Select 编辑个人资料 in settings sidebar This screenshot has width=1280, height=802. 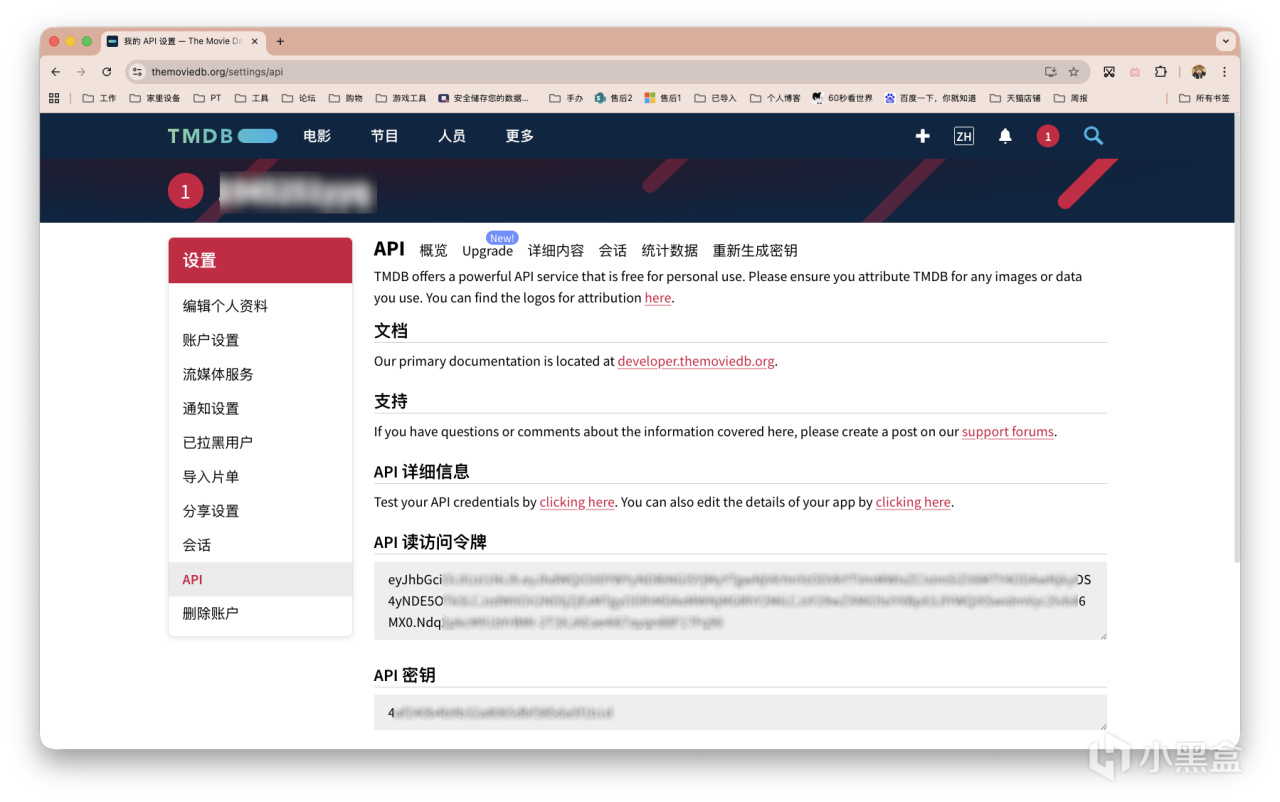pyautogui.click(x=260, y=306)
